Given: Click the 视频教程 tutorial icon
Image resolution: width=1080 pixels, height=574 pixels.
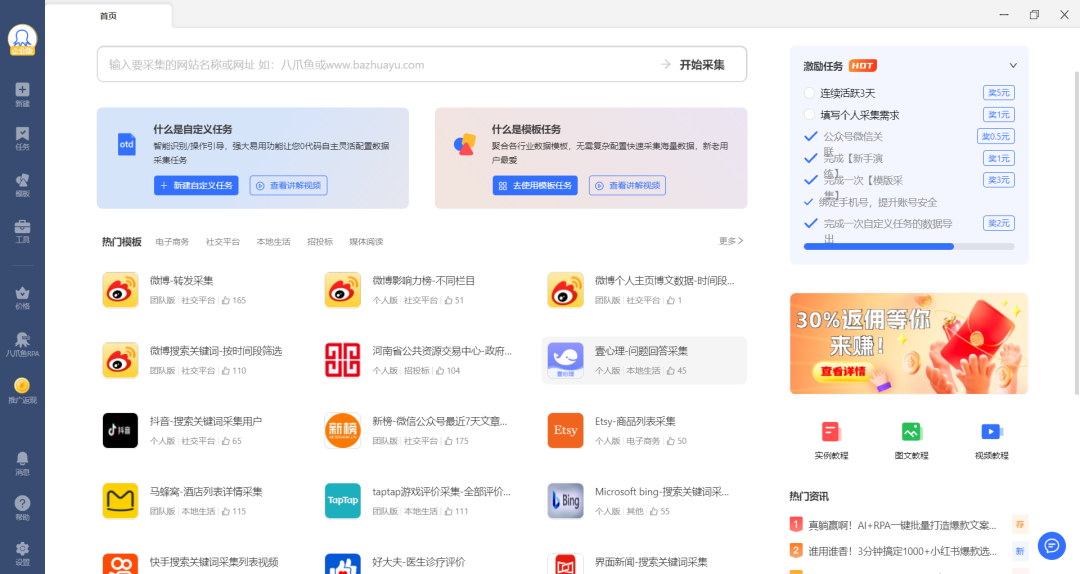Looking at the screenshot, I should tap(992, 432).
